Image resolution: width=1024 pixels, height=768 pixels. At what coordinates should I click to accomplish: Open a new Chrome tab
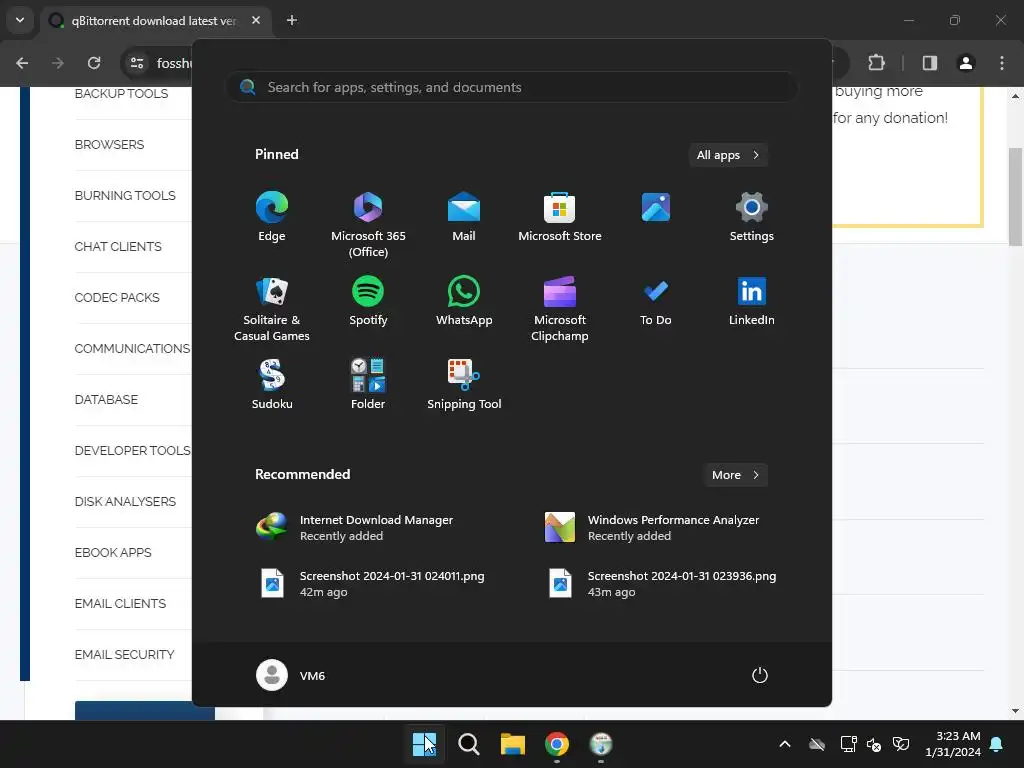click(292, 20)
